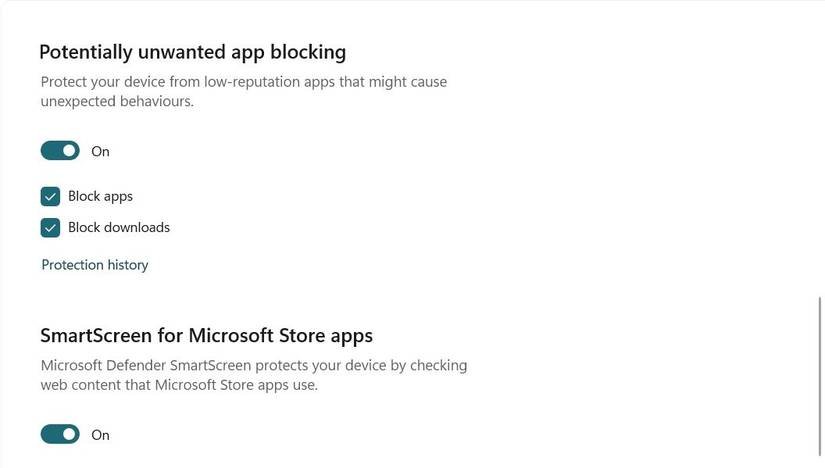This screenshot has width=825, height=468.
Task: Select the "Potentially unwanted app blocking" heading
Action: [193, 52]
